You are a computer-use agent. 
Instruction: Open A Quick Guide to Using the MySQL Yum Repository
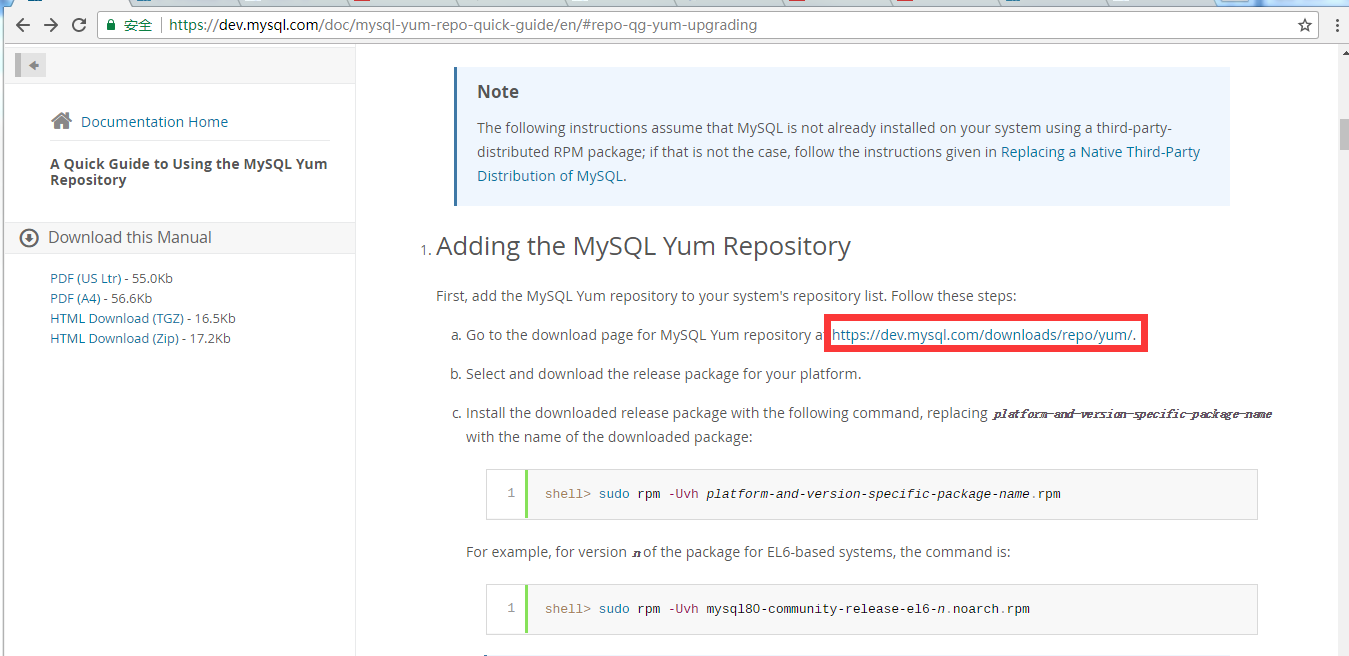[189, 172]
